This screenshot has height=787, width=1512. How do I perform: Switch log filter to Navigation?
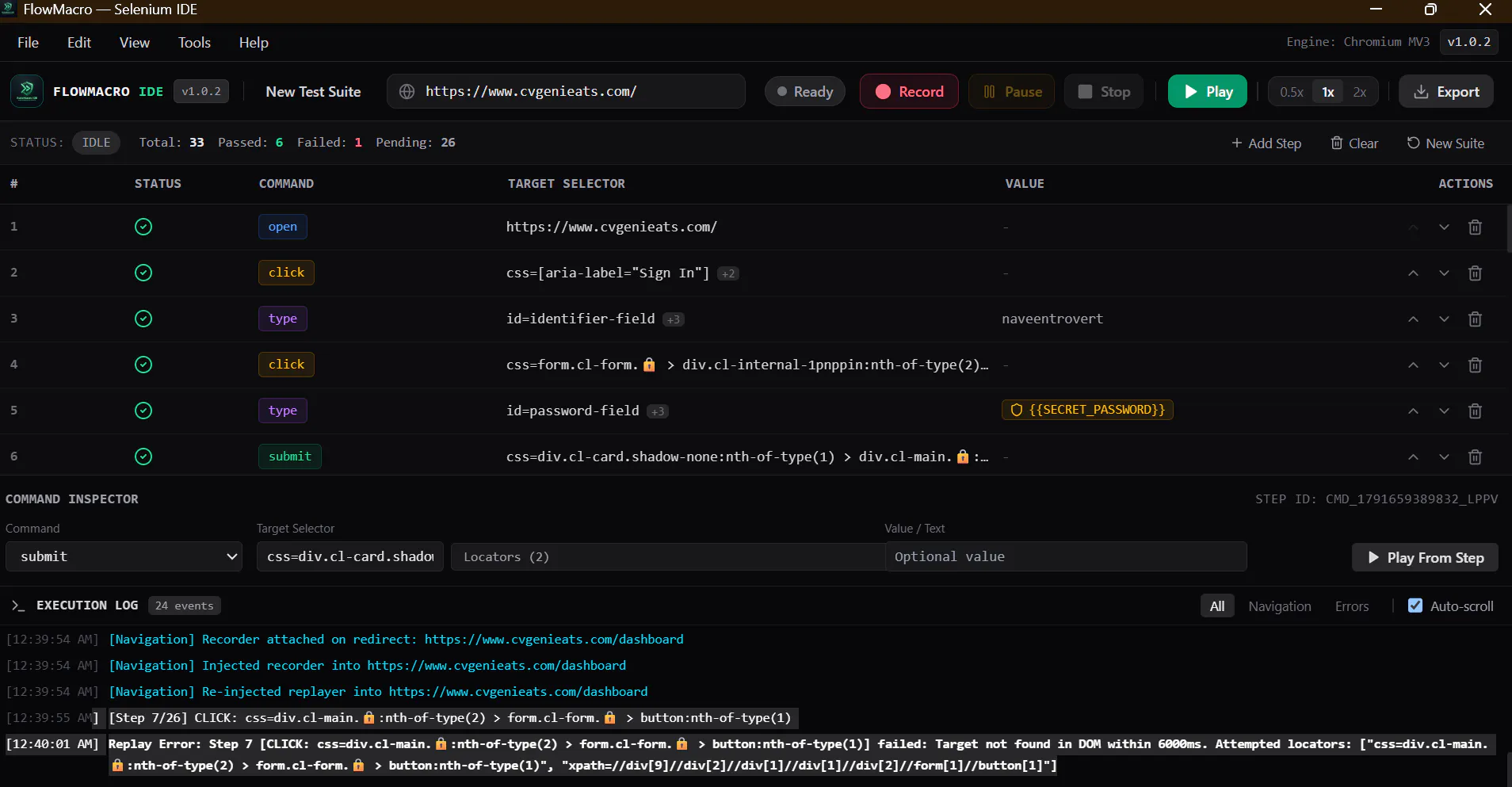[x=1280, y=606]
